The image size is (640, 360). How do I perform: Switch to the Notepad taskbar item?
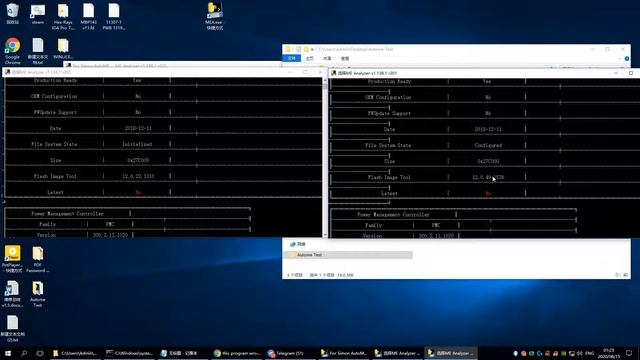(x=183, y=353)
